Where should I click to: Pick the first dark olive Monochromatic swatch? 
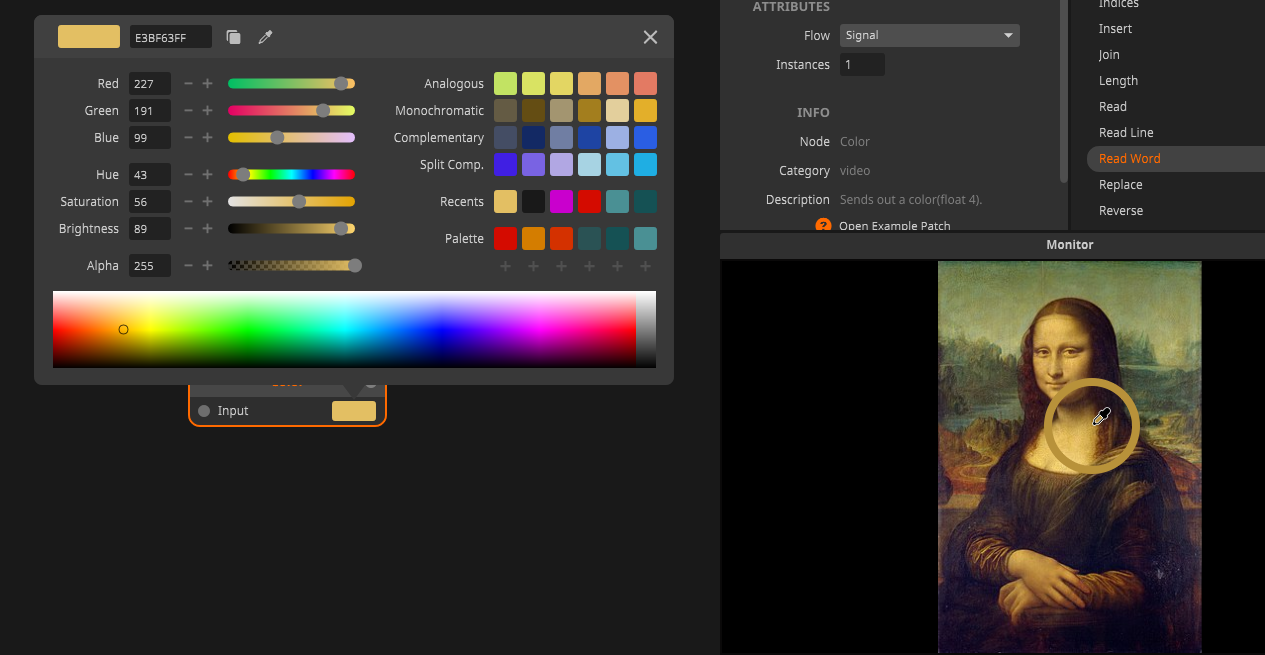pos(505,111)
